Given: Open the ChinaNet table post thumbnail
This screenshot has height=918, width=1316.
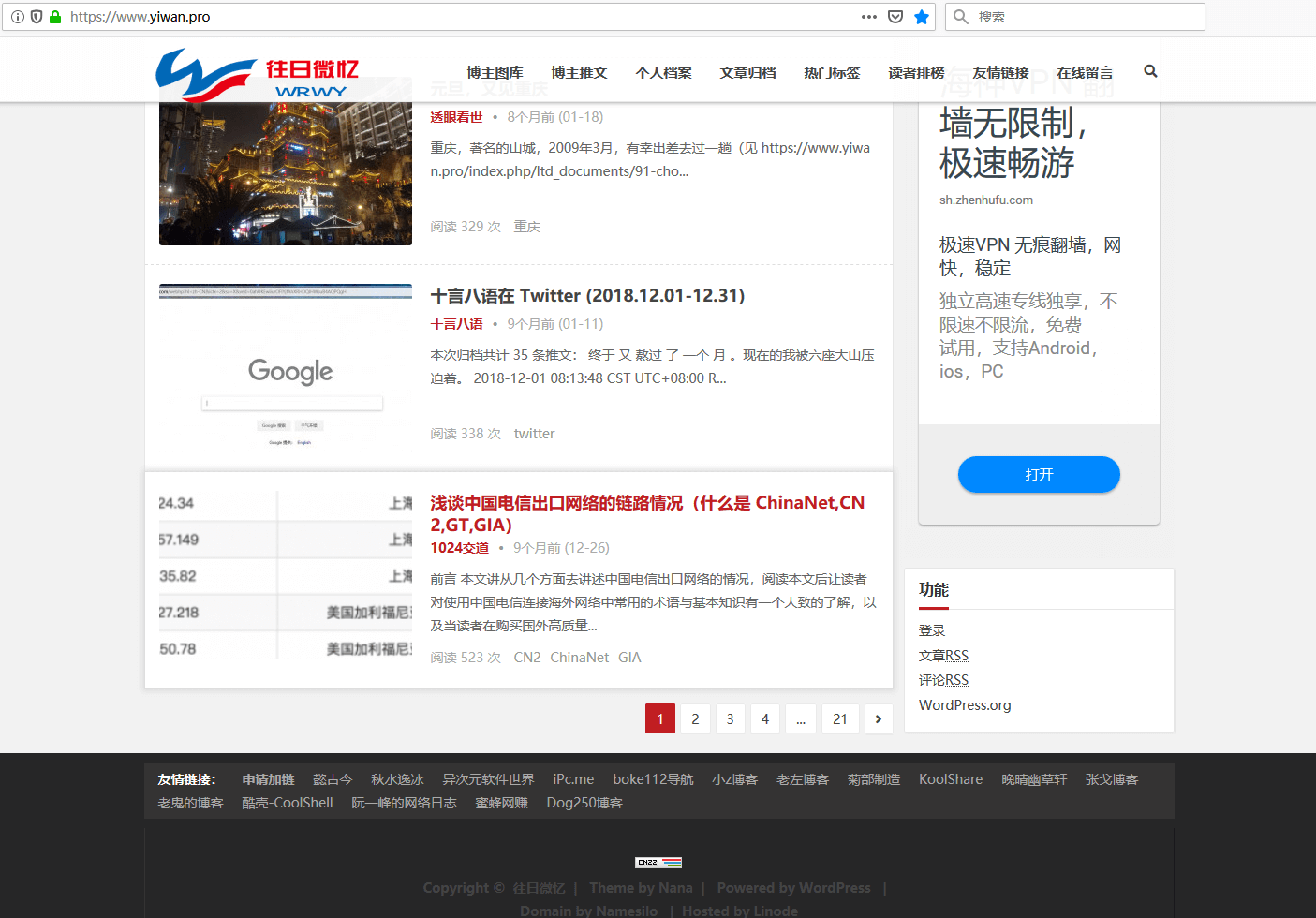Looking at the screenshot, I should click(286, 575).
